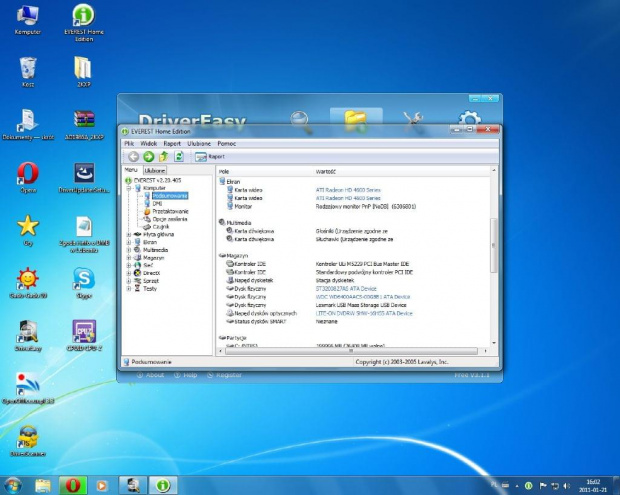Click the Opera button in the taskbar

[x=73, y=486]
